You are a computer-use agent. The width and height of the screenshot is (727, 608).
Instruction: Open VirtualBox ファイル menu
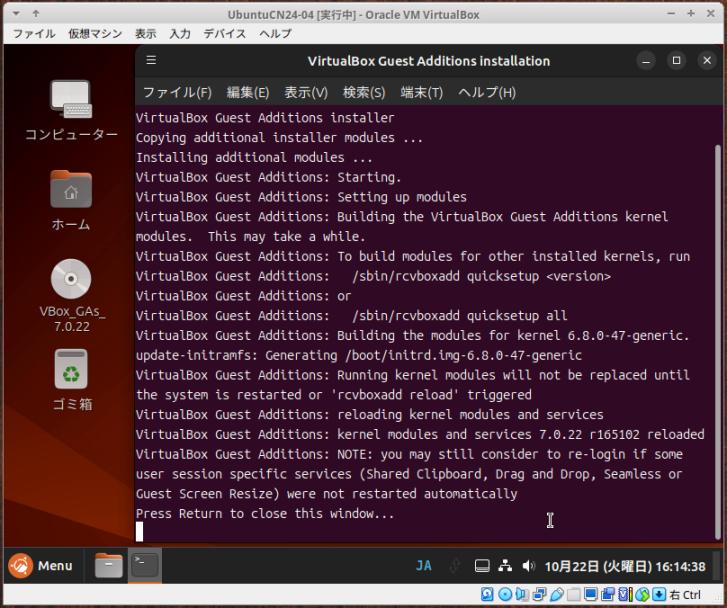tap(34, 33)
